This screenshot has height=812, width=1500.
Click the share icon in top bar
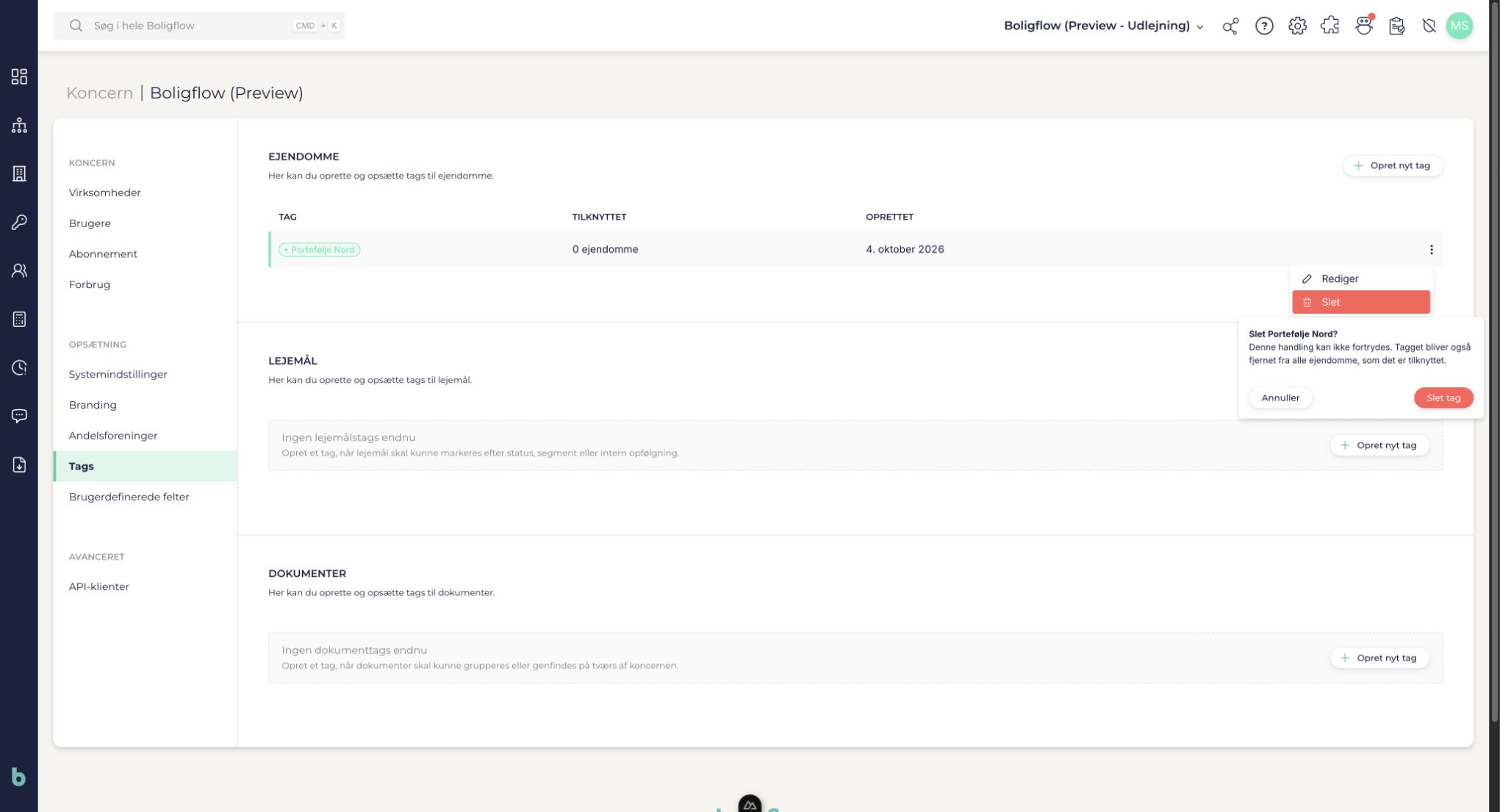tap(1230, 26)
